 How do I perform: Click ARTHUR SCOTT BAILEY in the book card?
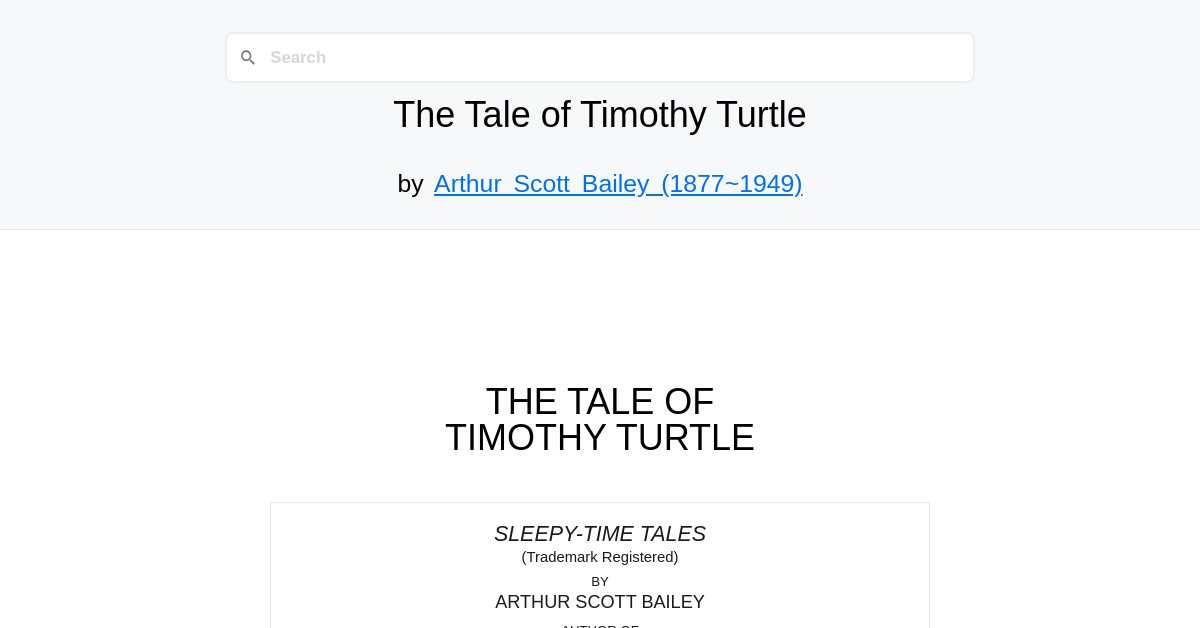pyautogui.click(x=600, y=602)
